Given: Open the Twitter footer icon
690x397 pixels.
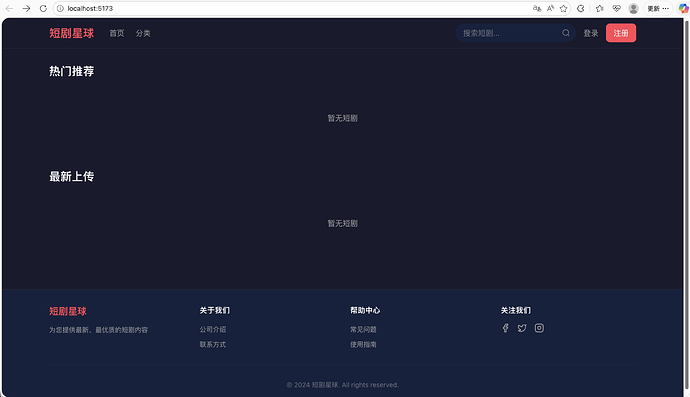Looking at the screenshot, I should 522,328.
